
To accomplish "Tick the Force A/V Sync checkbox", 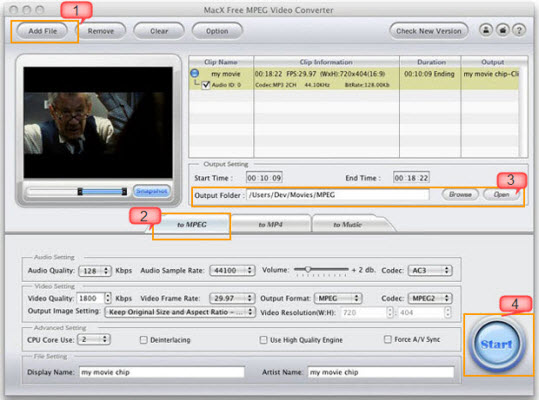I will coord(387,340).
